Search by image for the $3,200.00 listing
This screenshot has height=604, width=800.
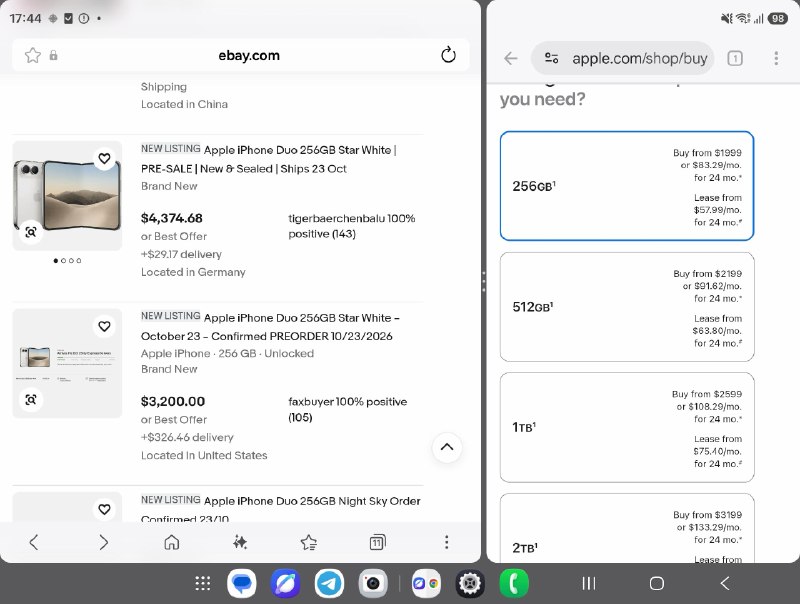tap(31, 399)
